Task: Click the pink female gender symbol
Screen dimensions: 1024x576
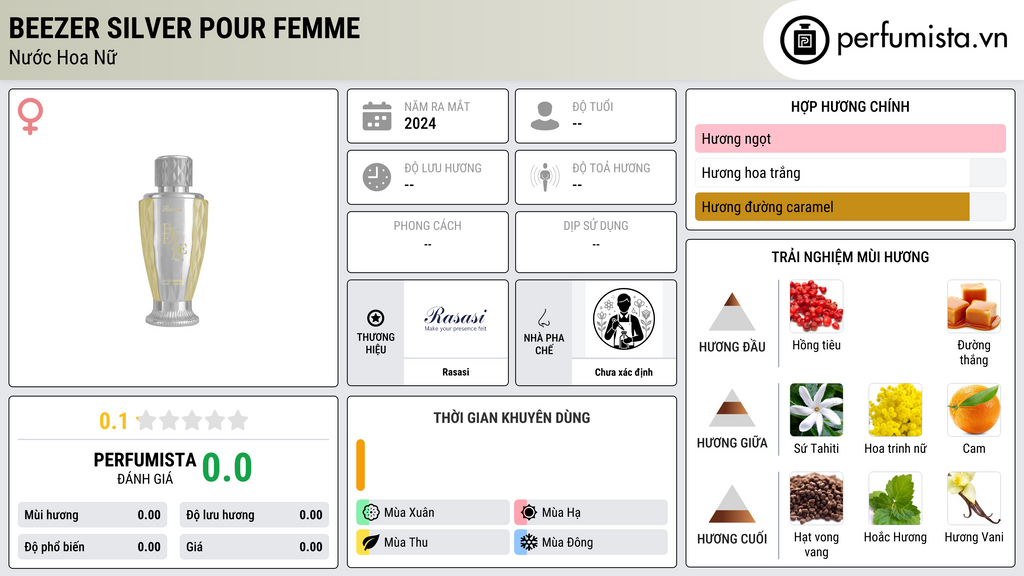Action: click(30, 116)
